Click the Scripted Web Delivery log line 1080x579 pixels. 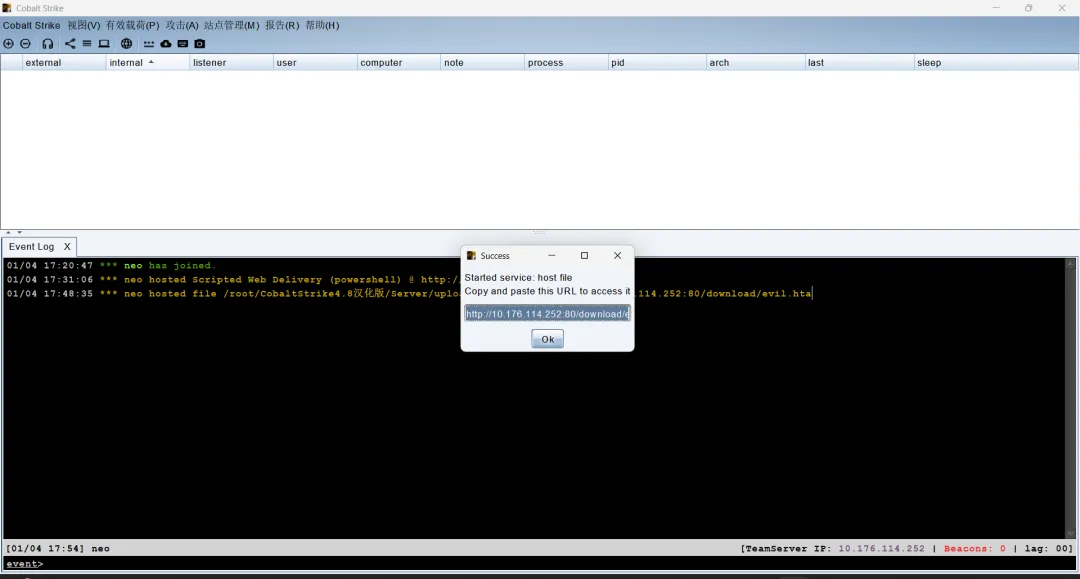(233, 280)
